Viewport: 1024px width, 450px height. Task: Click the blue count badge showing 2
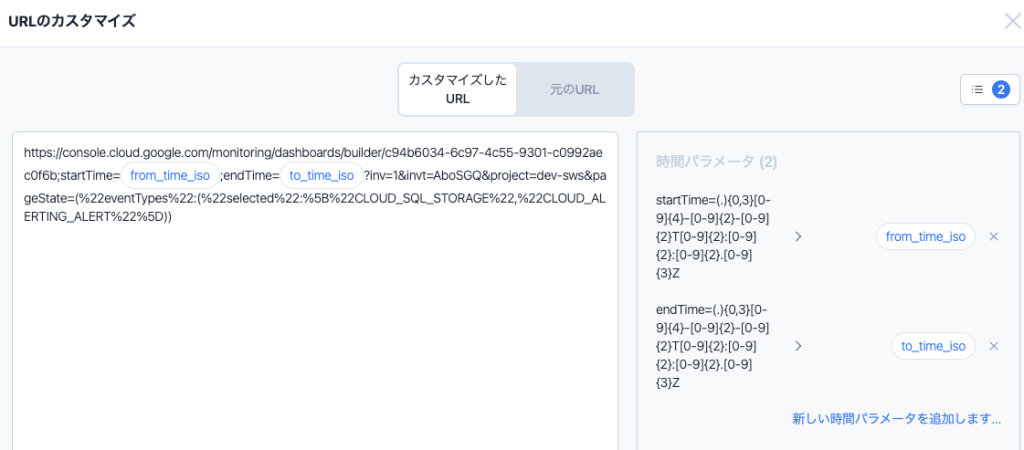pos(1000,89)
